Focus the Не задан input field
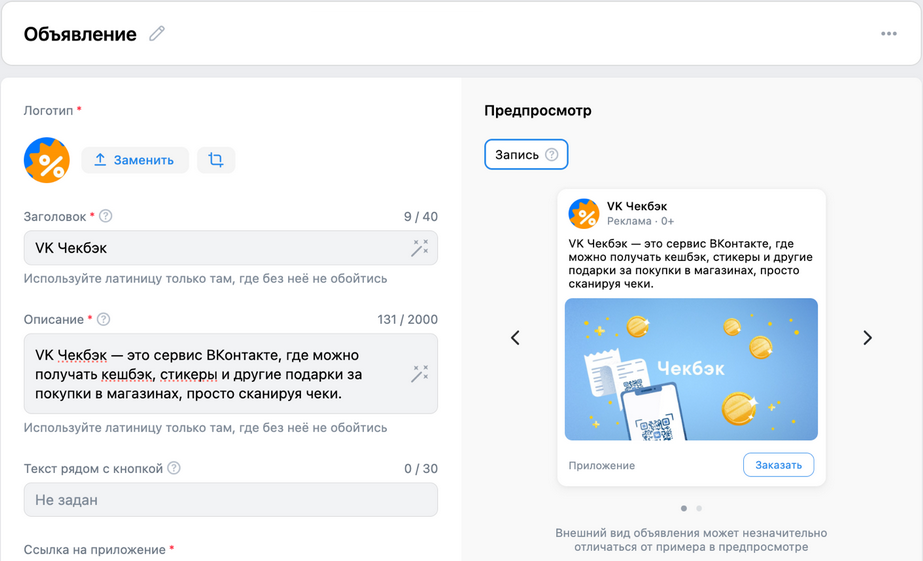This screenshot has height=561, width=923. (231, 500)
